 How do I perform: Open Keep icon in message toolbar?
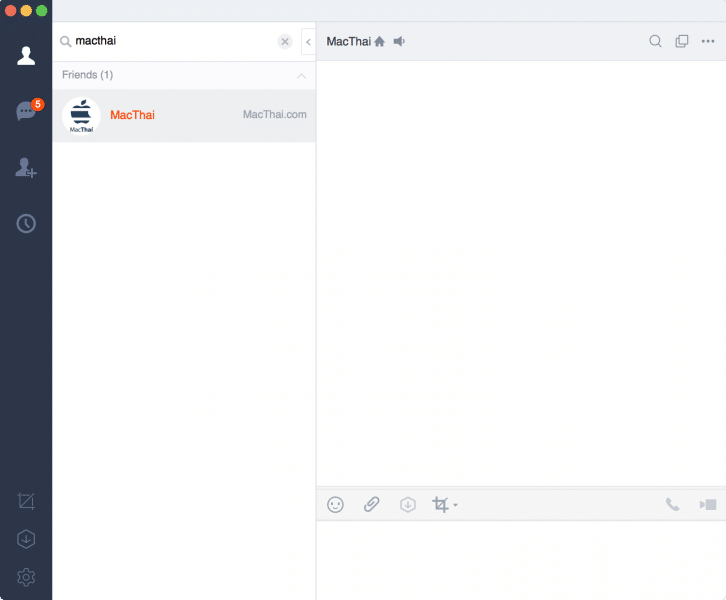pos(407,504)
